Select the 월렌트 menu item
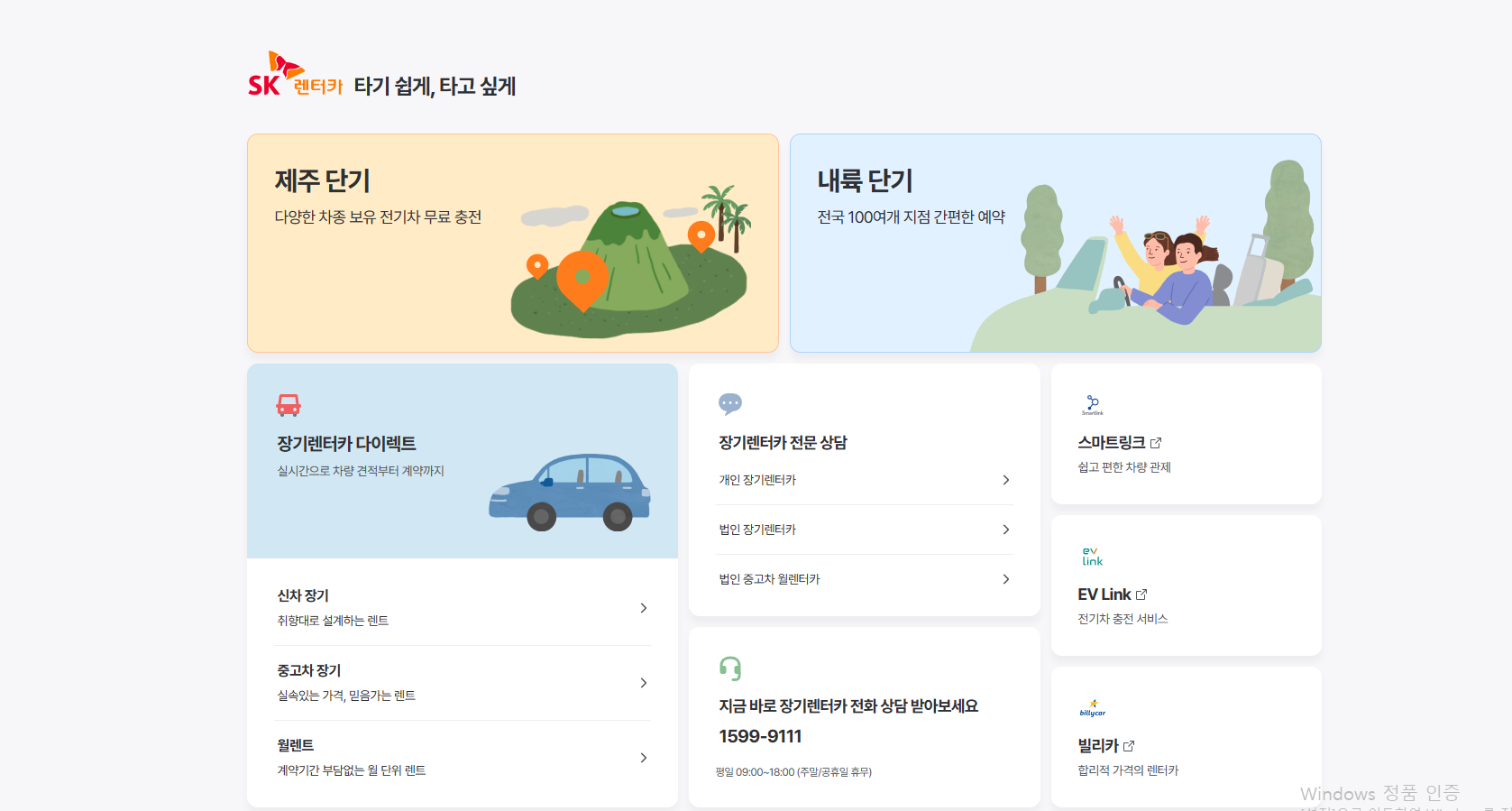Image resolution: width=1512 pixels, height=811 pixels. (463, 758)
